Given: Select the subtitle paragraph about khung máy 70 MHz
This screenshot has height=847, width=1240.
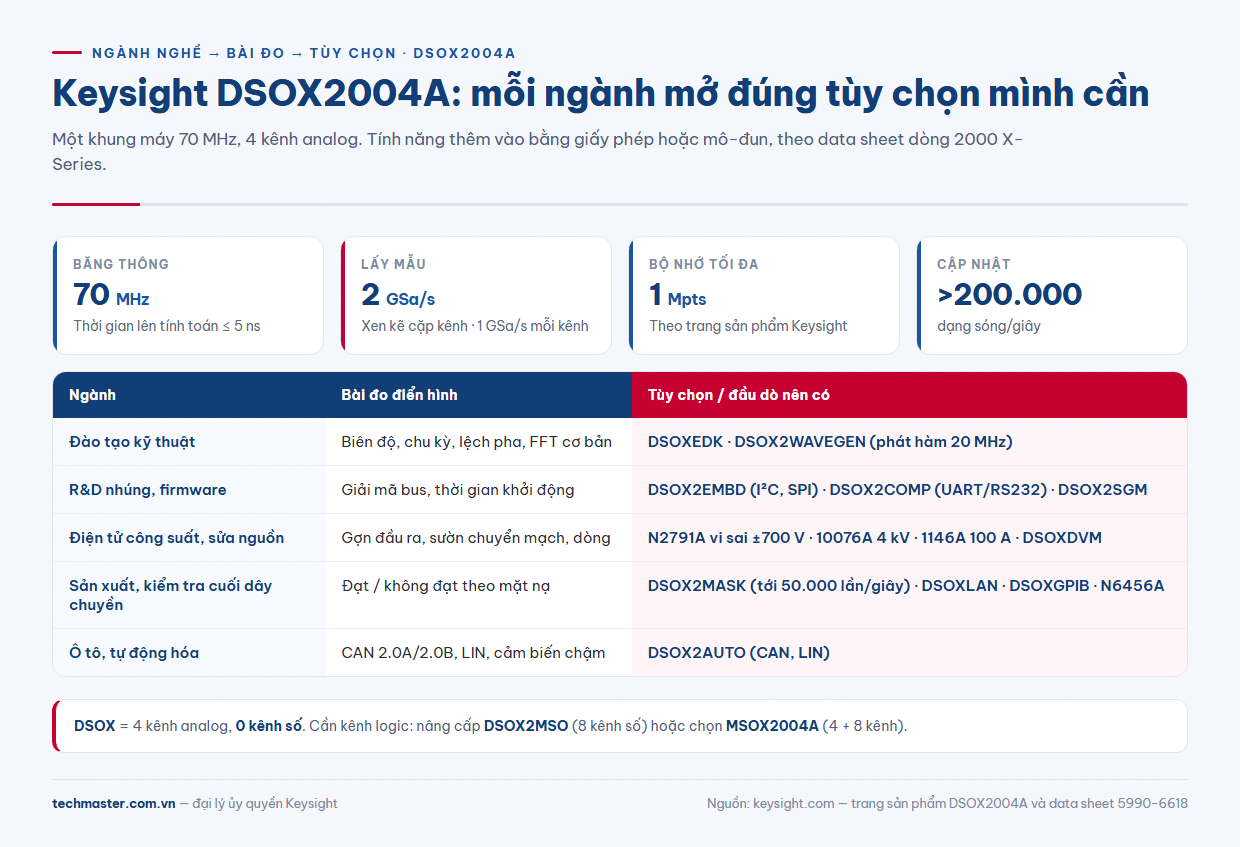Looking at the screenshot, I should (x=537, y=152).
